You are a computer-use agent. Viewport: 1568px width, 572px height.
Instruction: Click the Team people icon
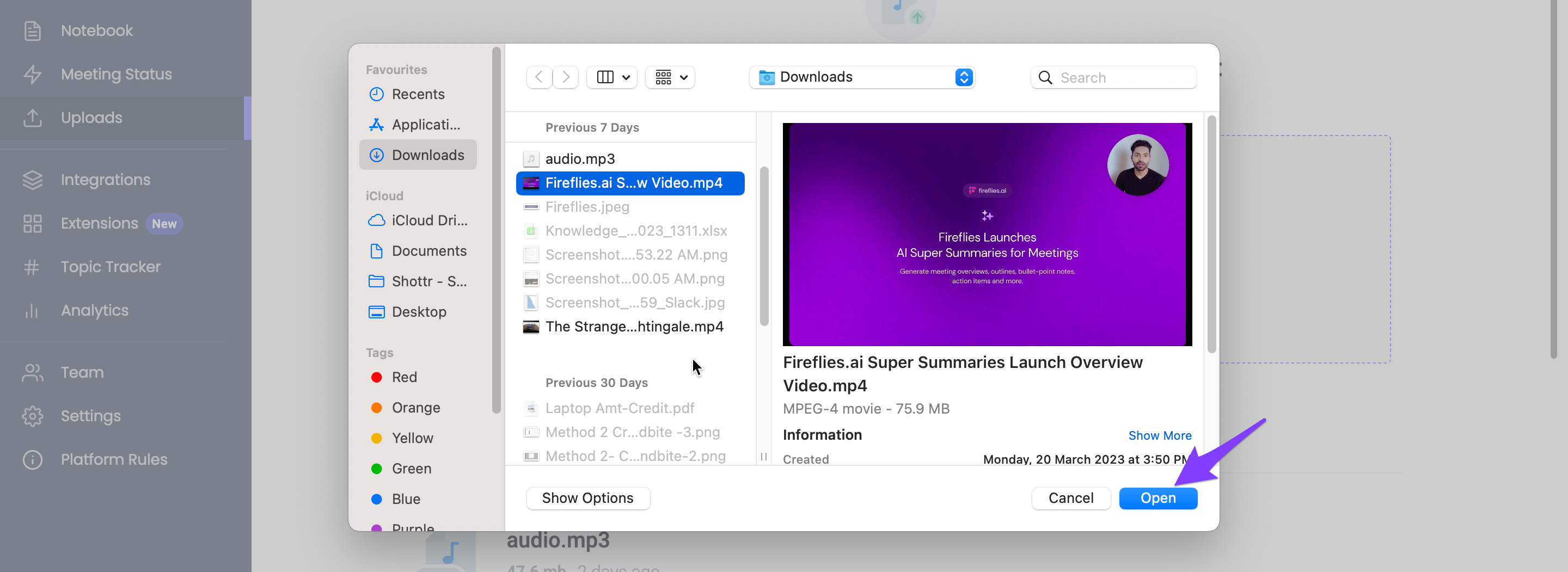click(32, 372)
